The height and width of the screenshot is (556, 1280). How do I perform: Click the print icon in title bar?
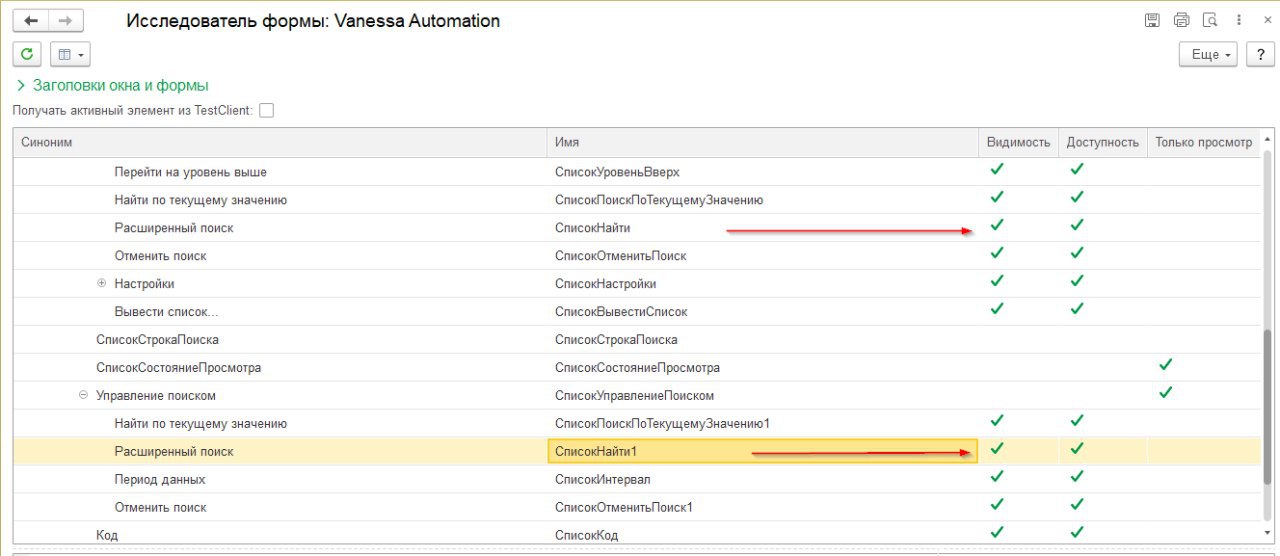coord(1181,20)
